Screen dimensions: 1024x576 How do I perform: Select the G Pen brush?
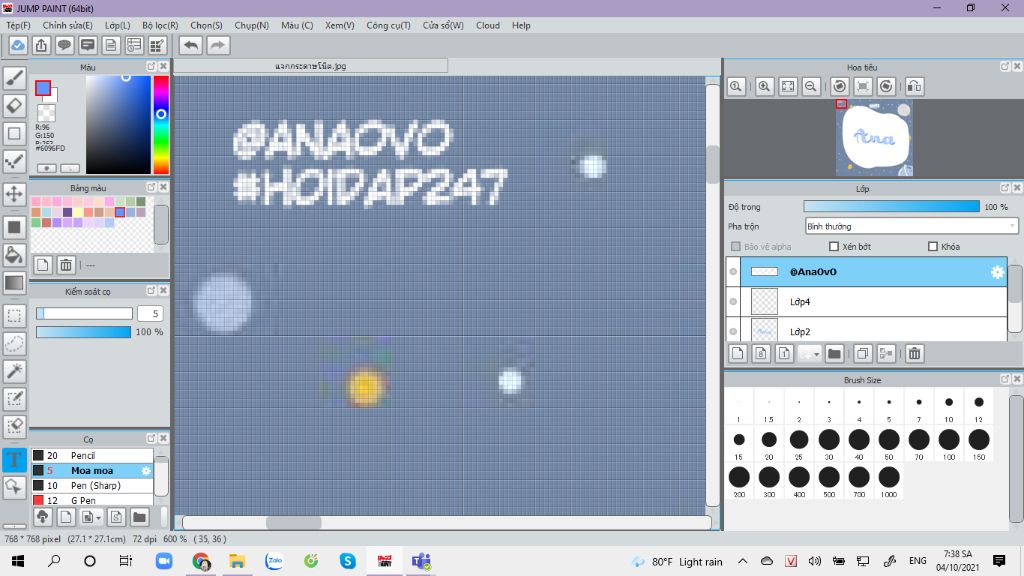92,500
